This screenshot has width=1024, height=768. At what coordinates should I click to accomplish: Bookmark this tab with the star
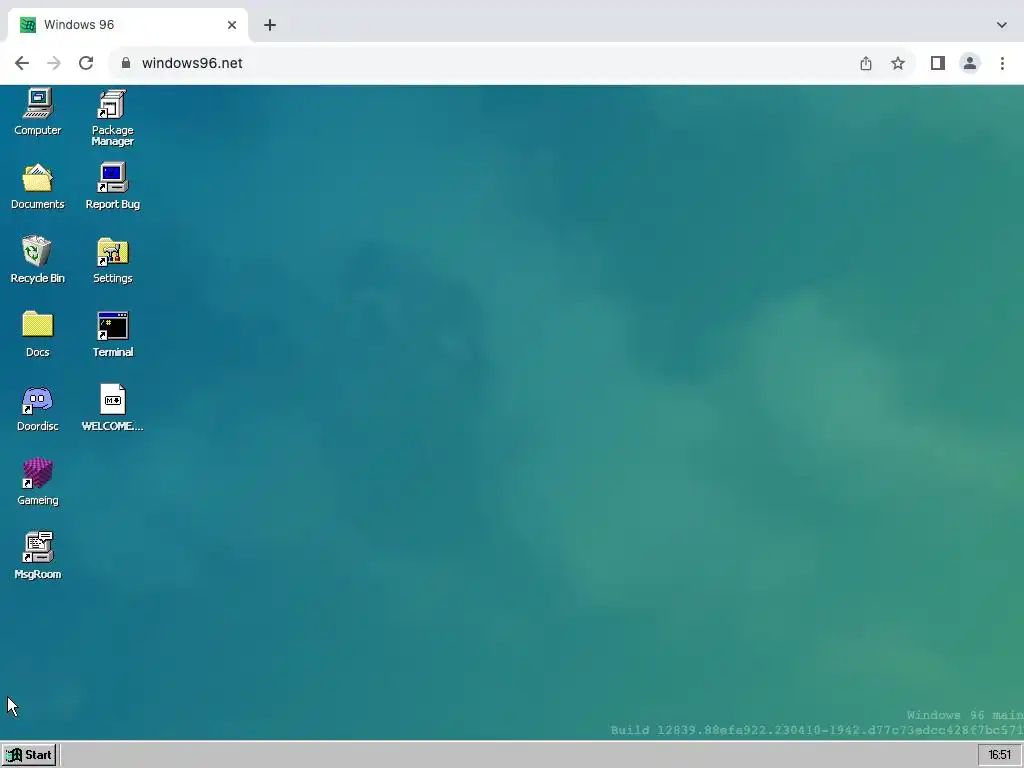898,63
